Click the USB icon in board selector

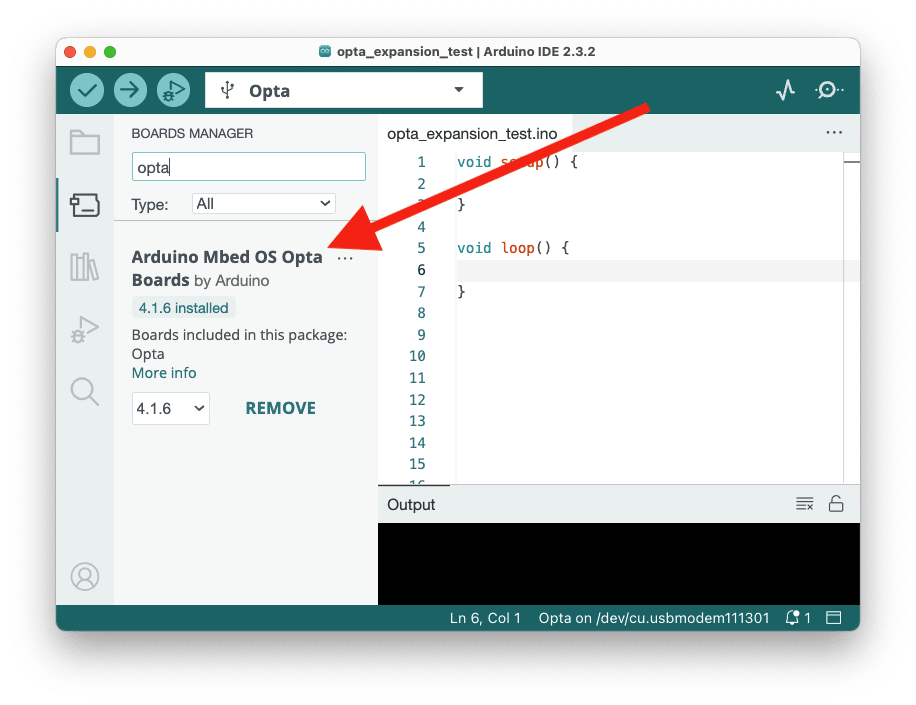pos(227,90)
